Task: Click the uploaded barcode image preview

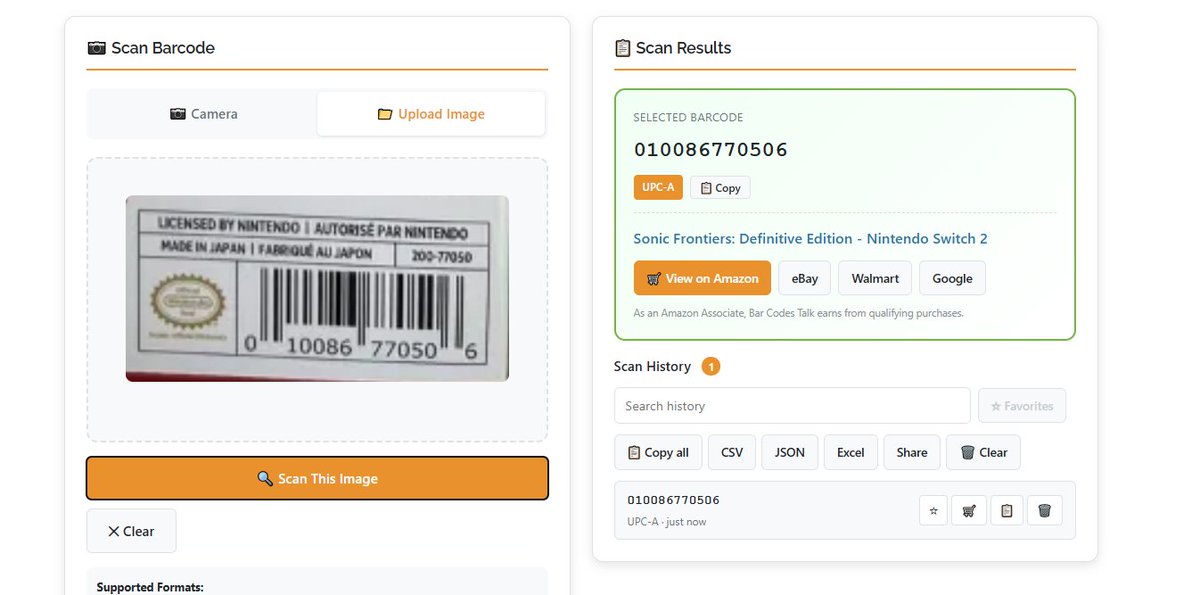Action: 317,288
